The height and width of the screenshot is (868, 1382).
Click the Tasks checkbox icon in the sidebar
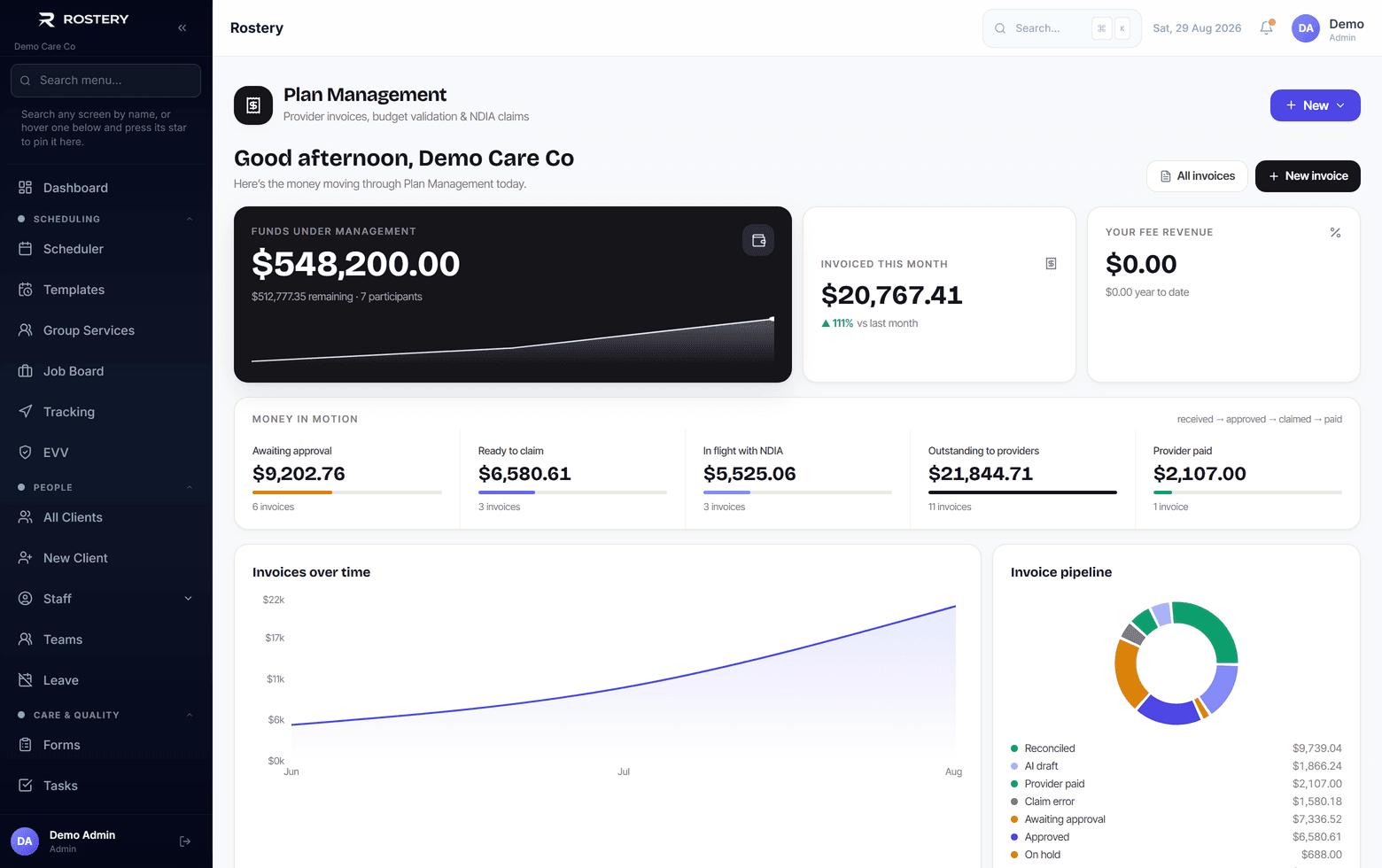(26, 786)
